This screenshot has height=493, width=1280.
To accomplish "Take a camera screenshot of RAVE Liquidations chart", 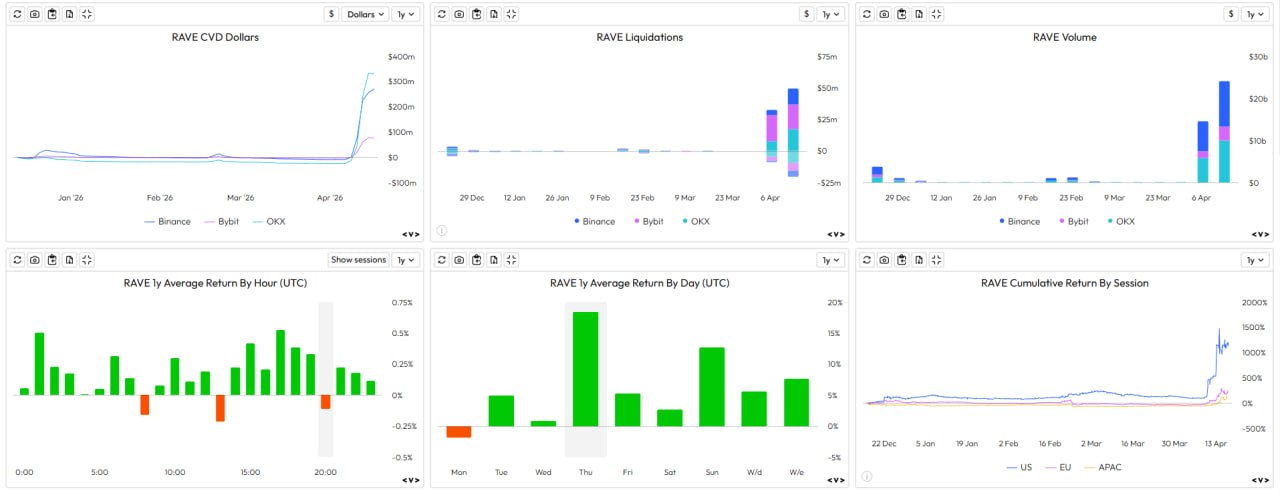I will [x=459, y=14].
